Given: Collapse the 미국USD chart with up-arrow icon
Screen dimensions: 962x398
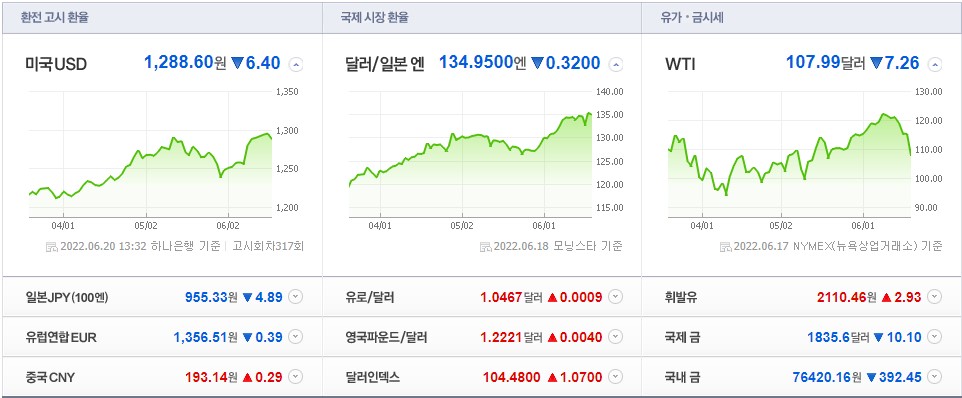Looking at the screenshot, I should click(296, 64).
